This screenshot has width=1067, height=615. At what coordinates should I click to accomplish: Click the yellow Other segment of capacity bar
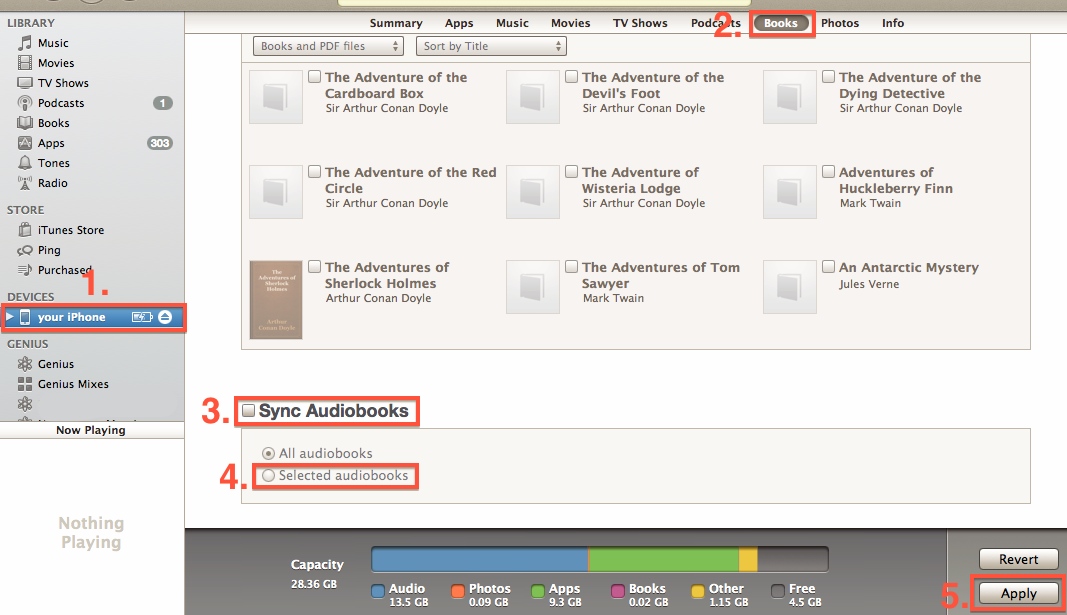[x=748, y=559]
